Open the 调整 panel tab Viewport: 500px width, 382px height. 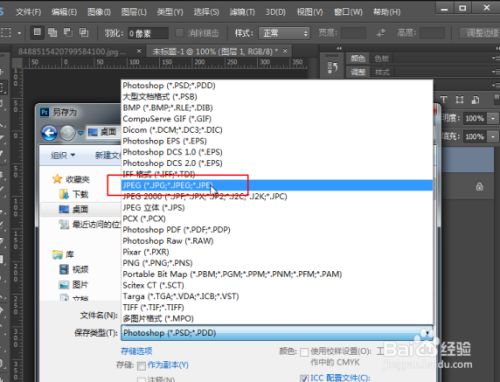(358, 72)
